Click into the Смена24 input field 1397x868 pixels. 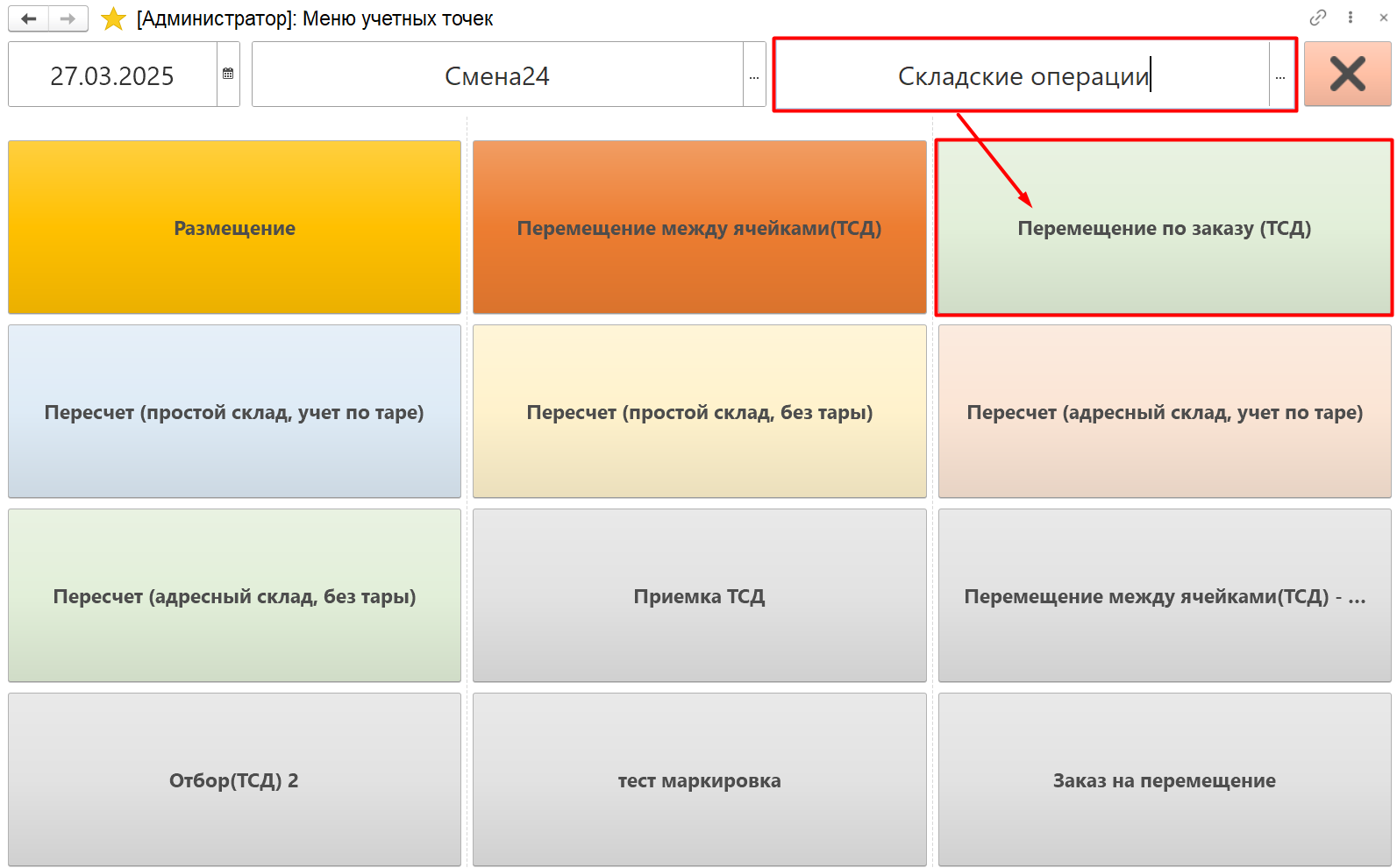(x=496, y=76)
